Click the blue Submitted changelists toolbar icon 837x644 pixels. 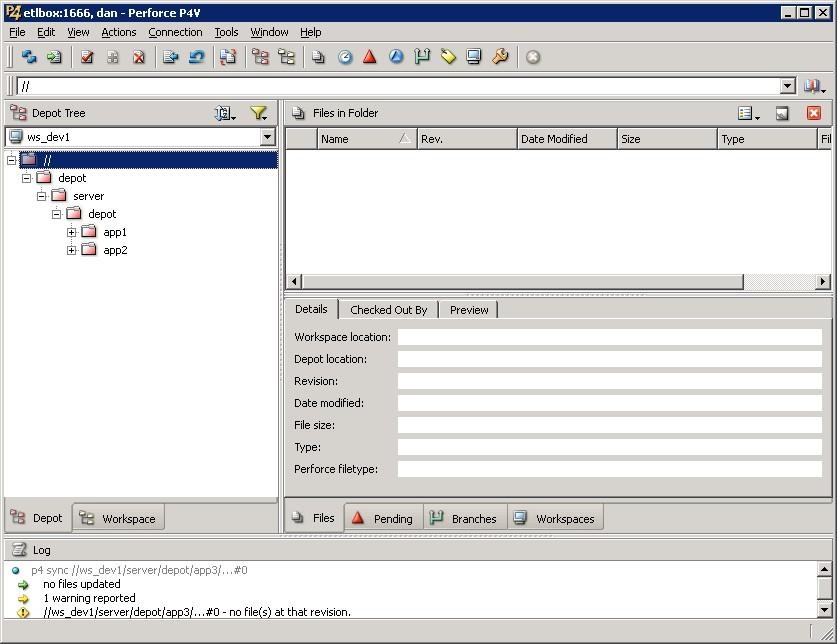(396, 57)
